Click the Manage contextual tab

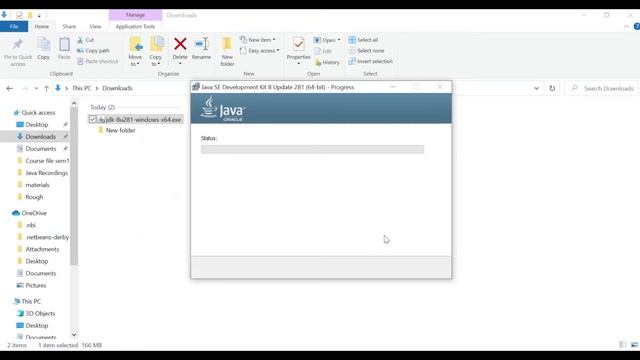pyautogui.click(x=135, y=15)
